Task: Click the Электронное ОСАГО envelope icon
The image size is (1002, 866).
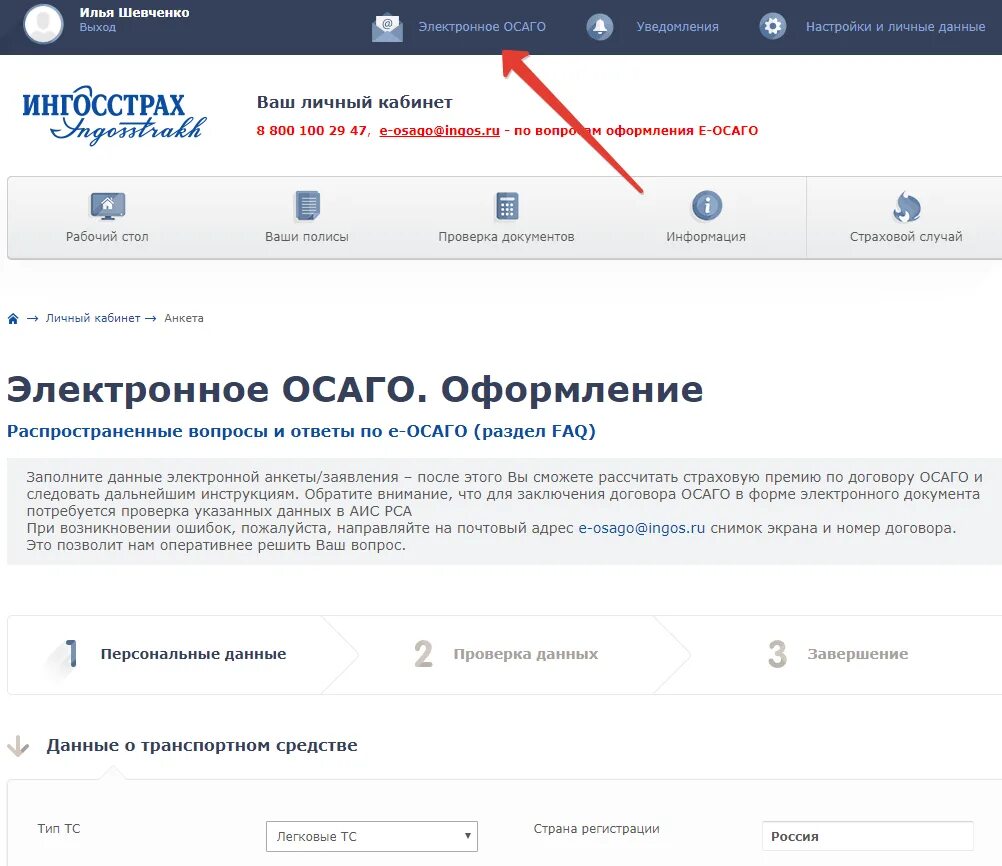Action: (387, 27)
